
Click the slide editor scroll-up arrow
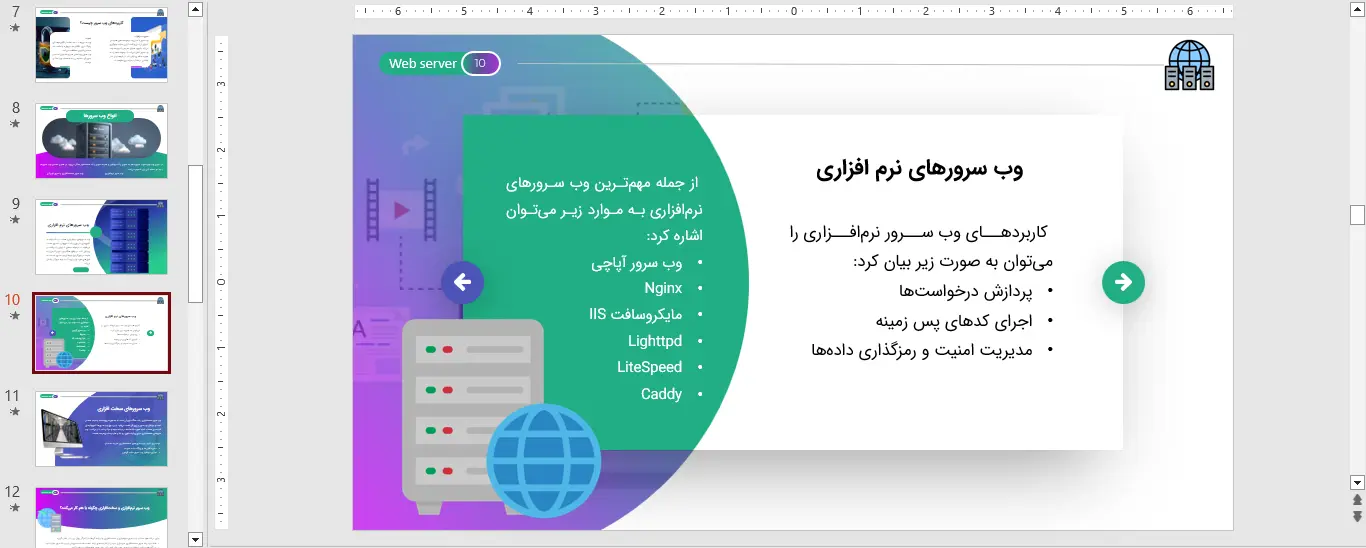[1357, 9]
